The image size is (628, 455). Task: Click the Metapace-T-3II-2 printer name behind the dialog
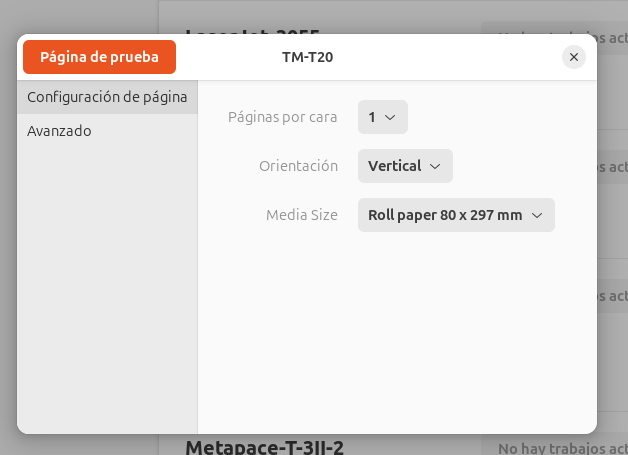(x=265, y=447)
